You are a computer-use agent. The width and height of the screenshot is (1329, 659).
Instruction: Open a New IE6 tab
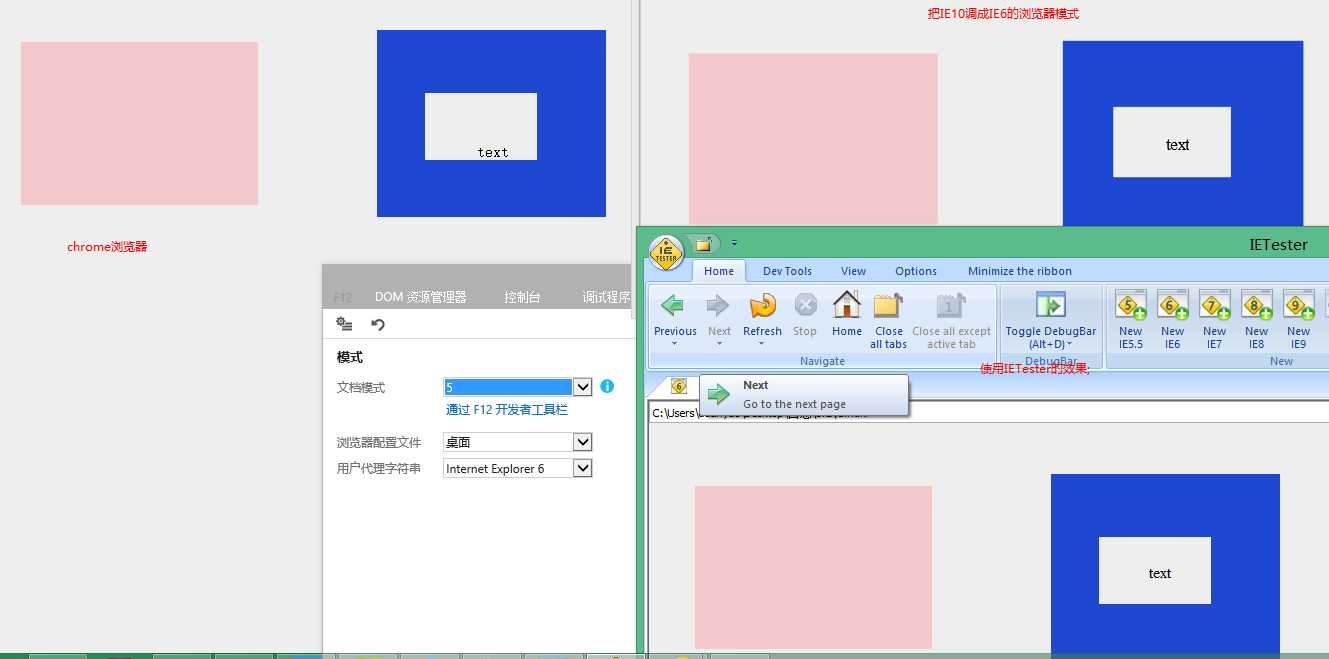point(1173,306)
